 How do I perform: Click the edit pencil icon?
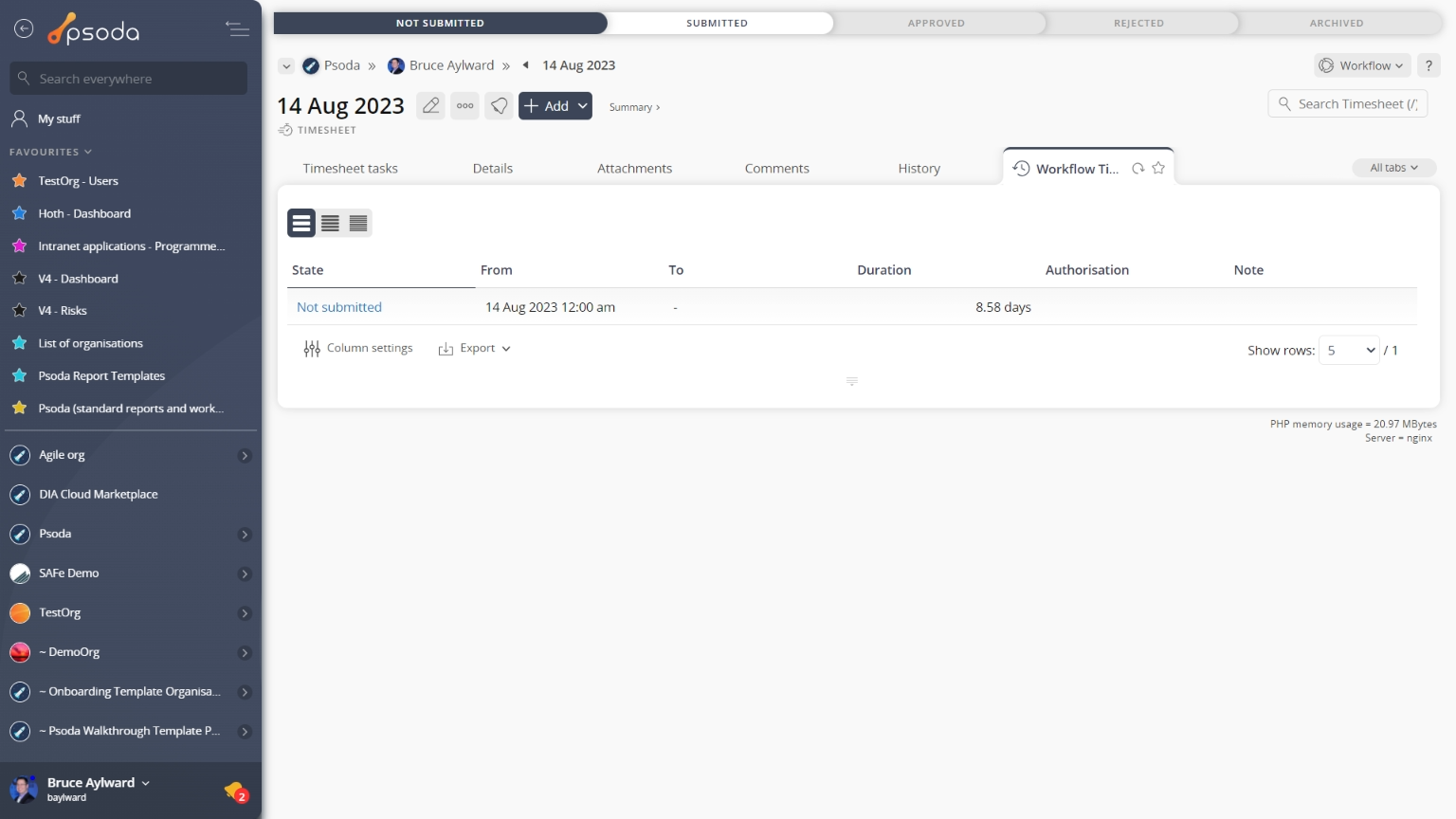430,105
